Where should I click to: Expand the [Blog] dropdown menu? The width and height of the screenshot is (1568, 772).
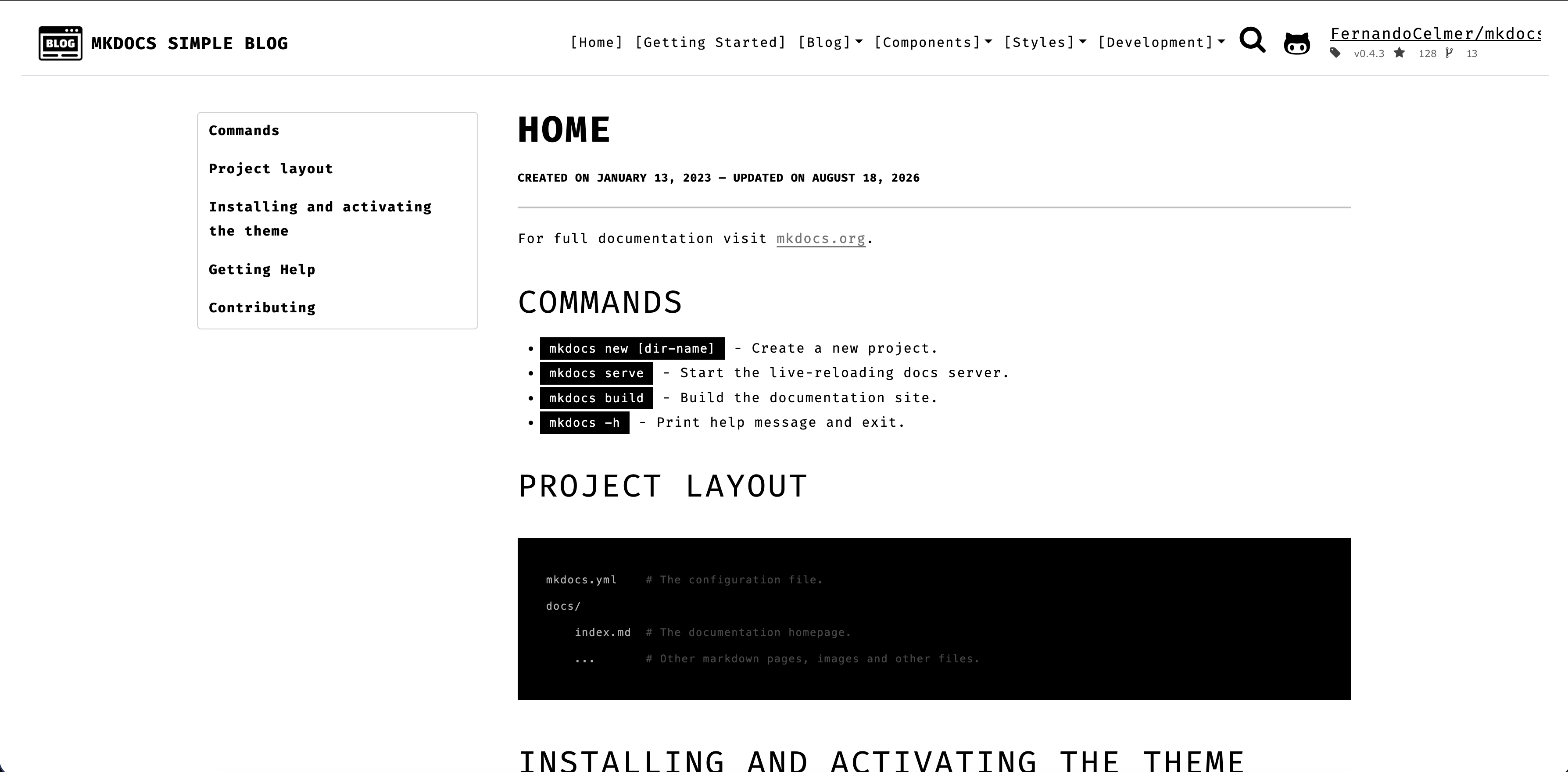(830, 43)
